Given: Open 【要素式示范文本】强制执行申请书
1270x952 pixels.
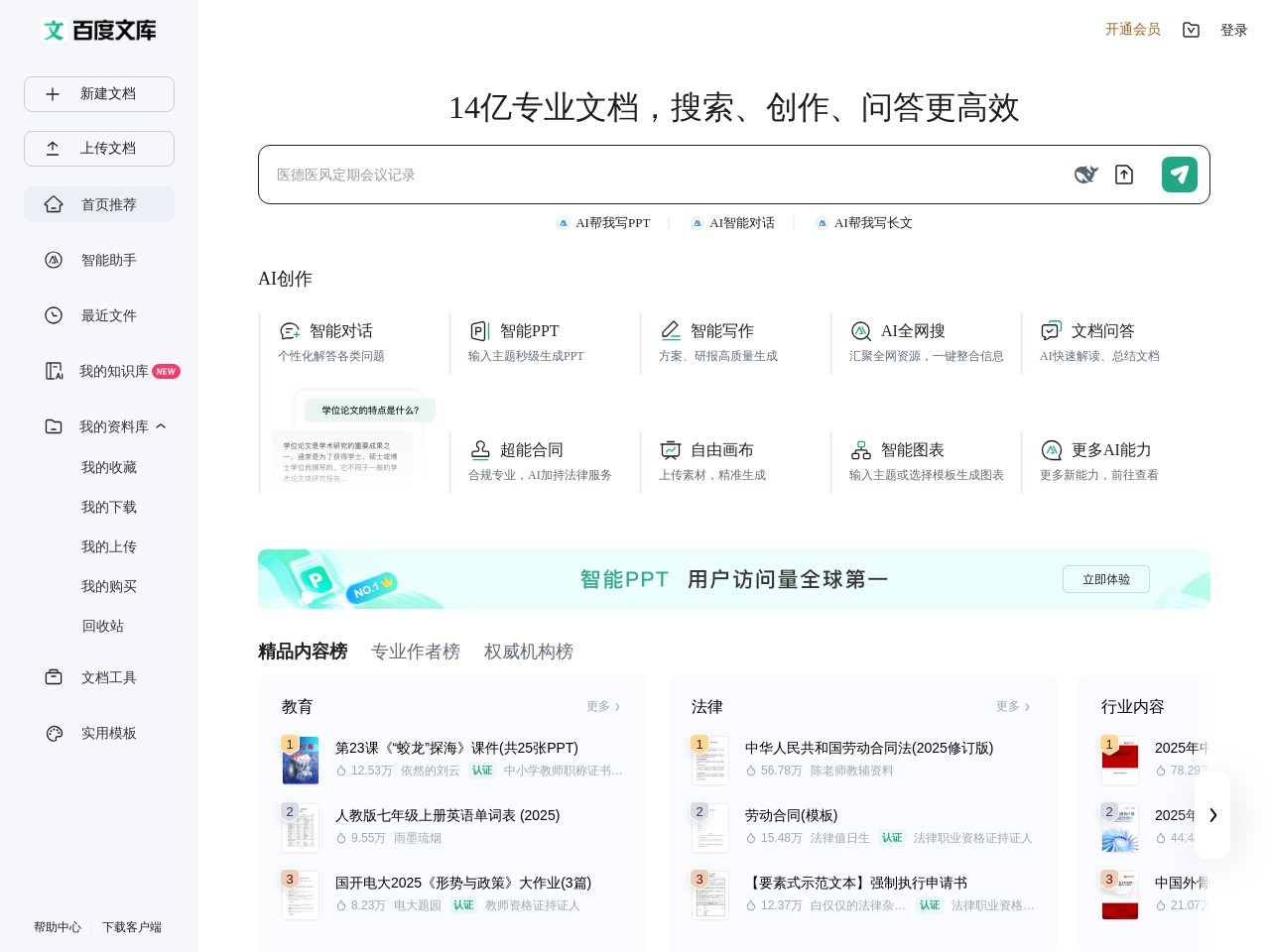Looking at the screenshot, I should [x=856, y=883].
